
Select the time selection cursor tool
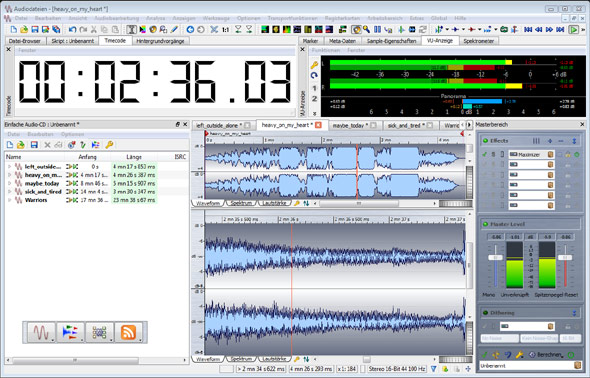pos(131,29)
